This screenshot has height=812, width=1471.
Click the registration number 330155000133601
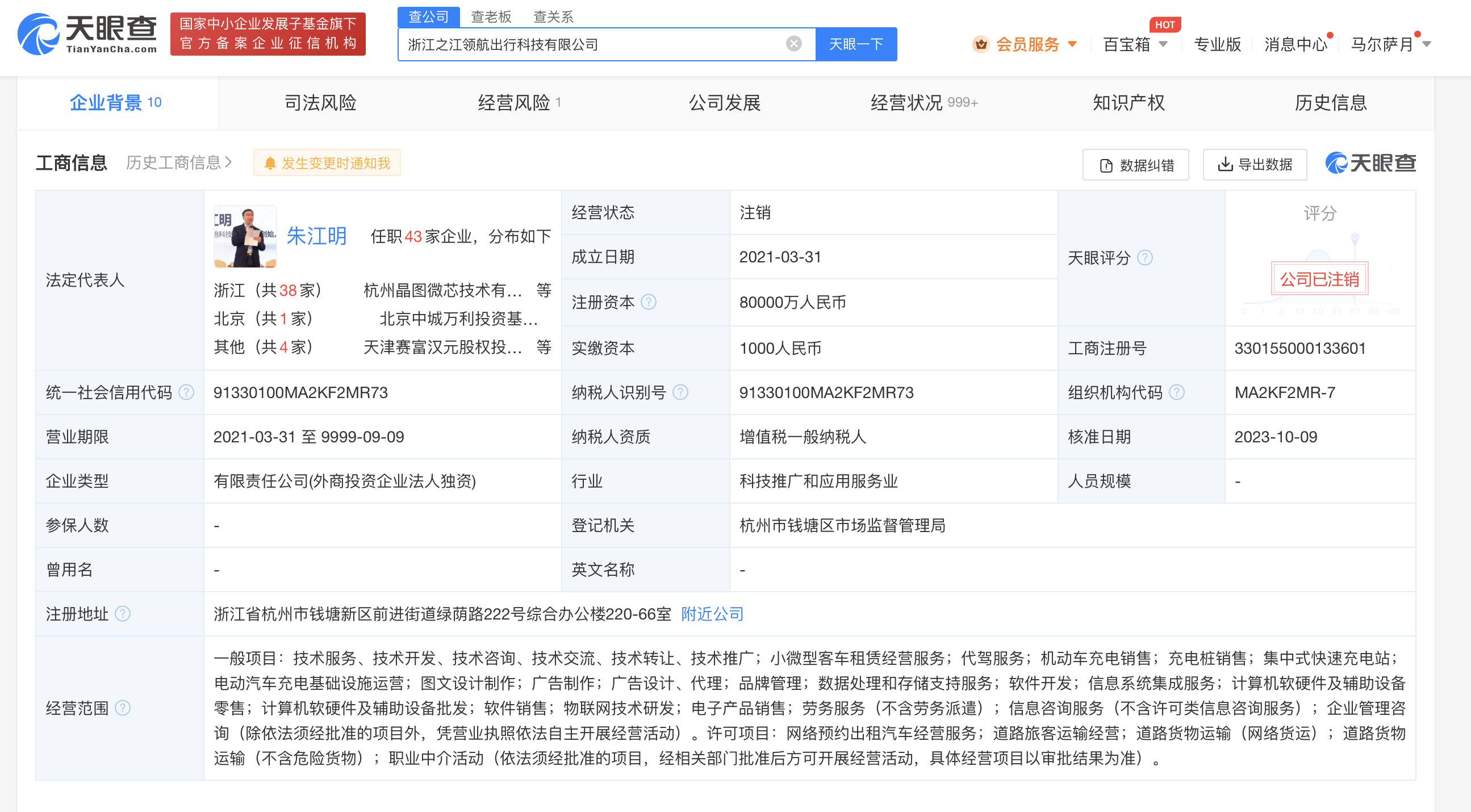[1299, 348]
